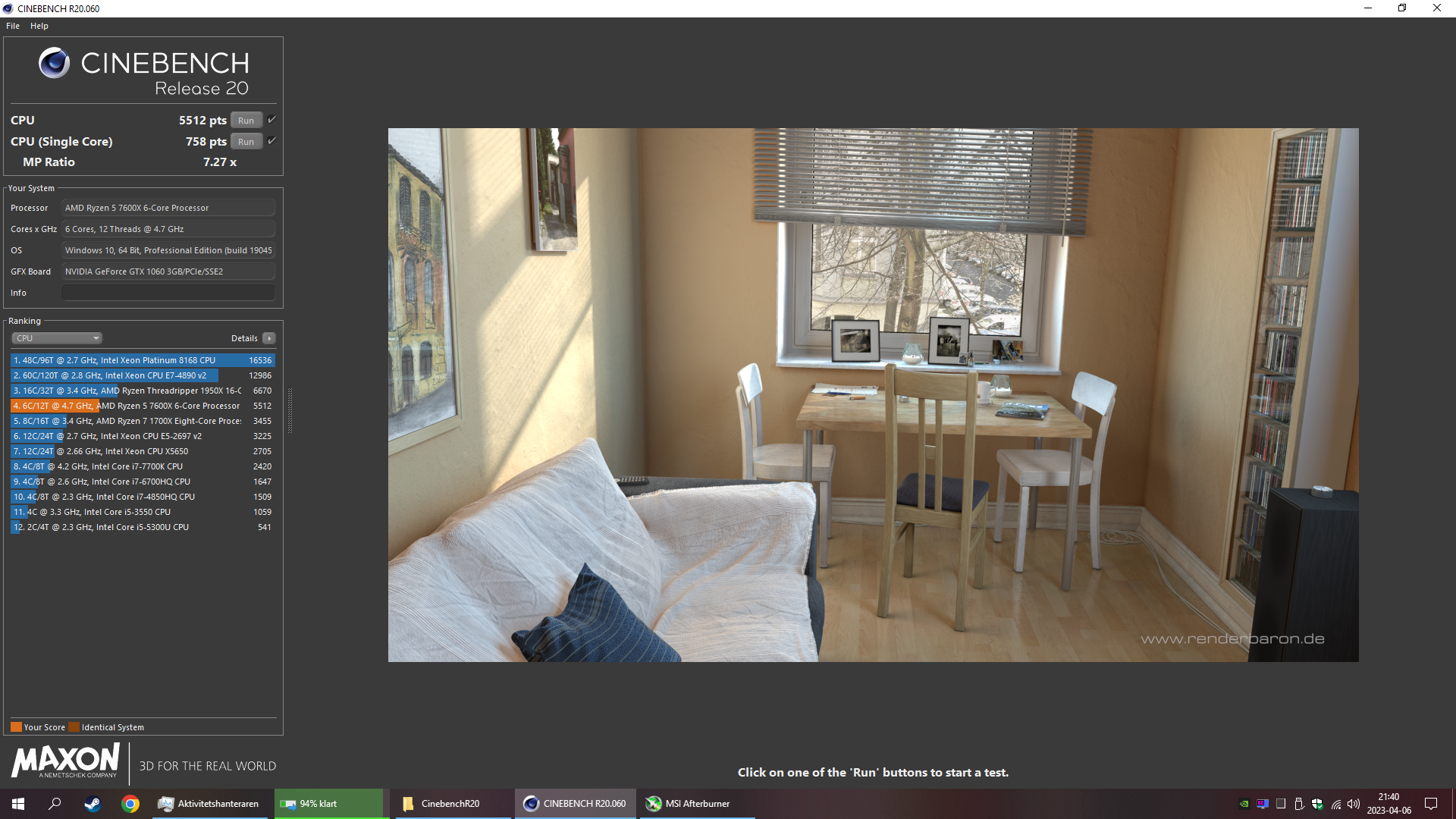Switch to the MSI Afterburner taskbar item
1456x819 pixels.
coord(689,804)
